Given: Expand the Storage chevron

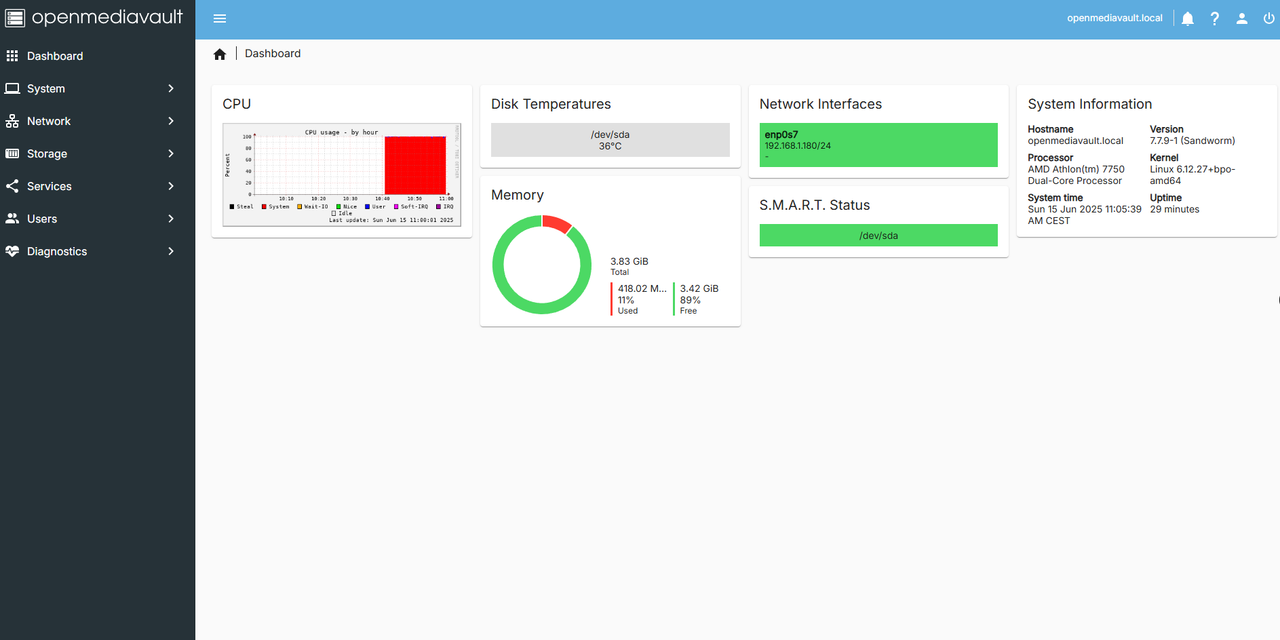Looking at the screenshot, I should tap(171, 154).
